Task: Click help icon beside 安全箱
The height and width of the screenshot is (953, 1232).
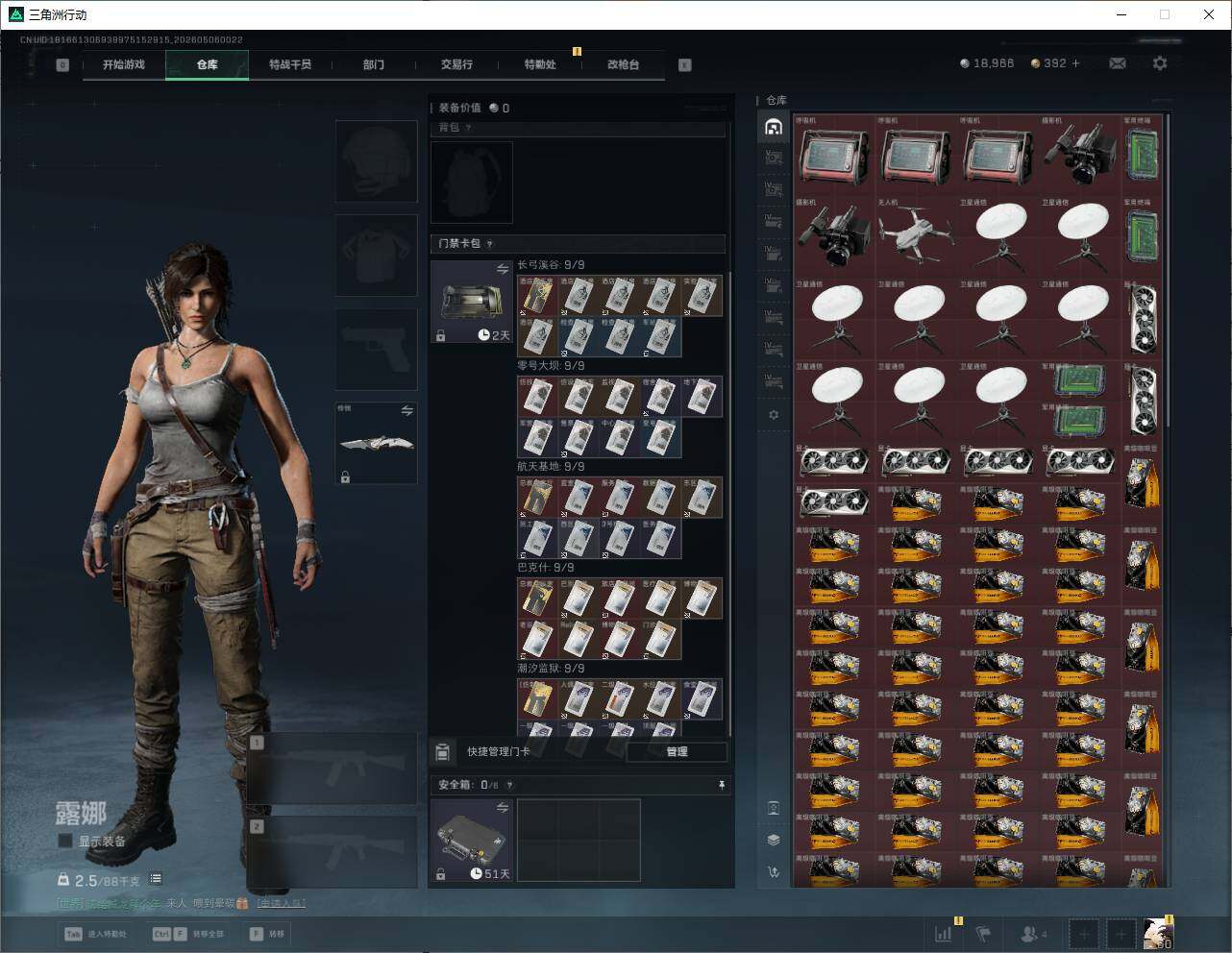Action: (509, 785)
